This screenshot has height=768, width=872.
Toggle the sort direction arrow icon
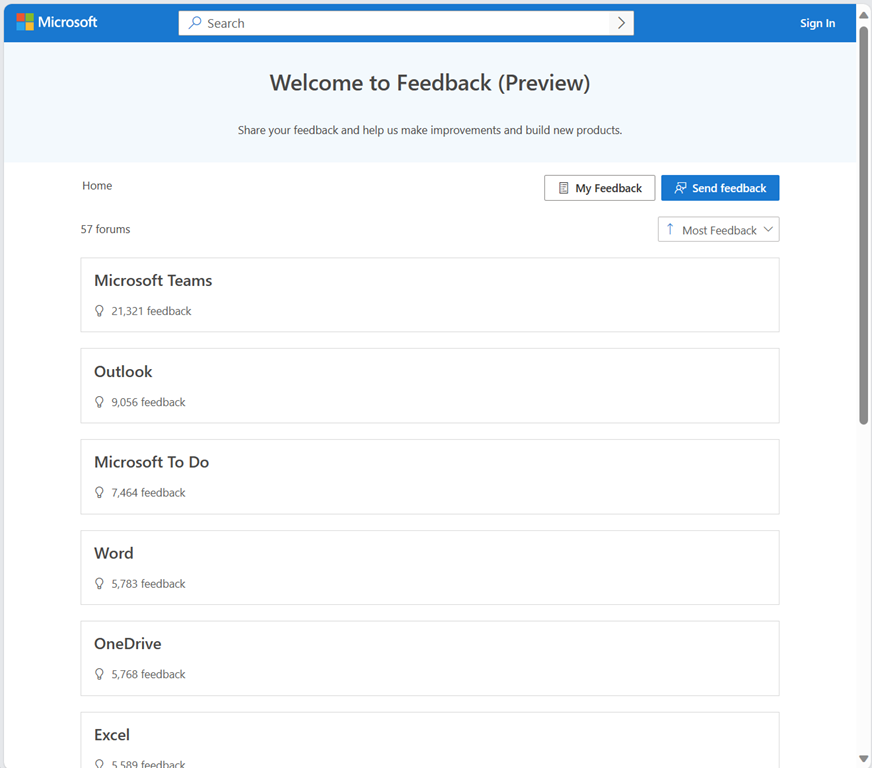[x=670, y=230]
